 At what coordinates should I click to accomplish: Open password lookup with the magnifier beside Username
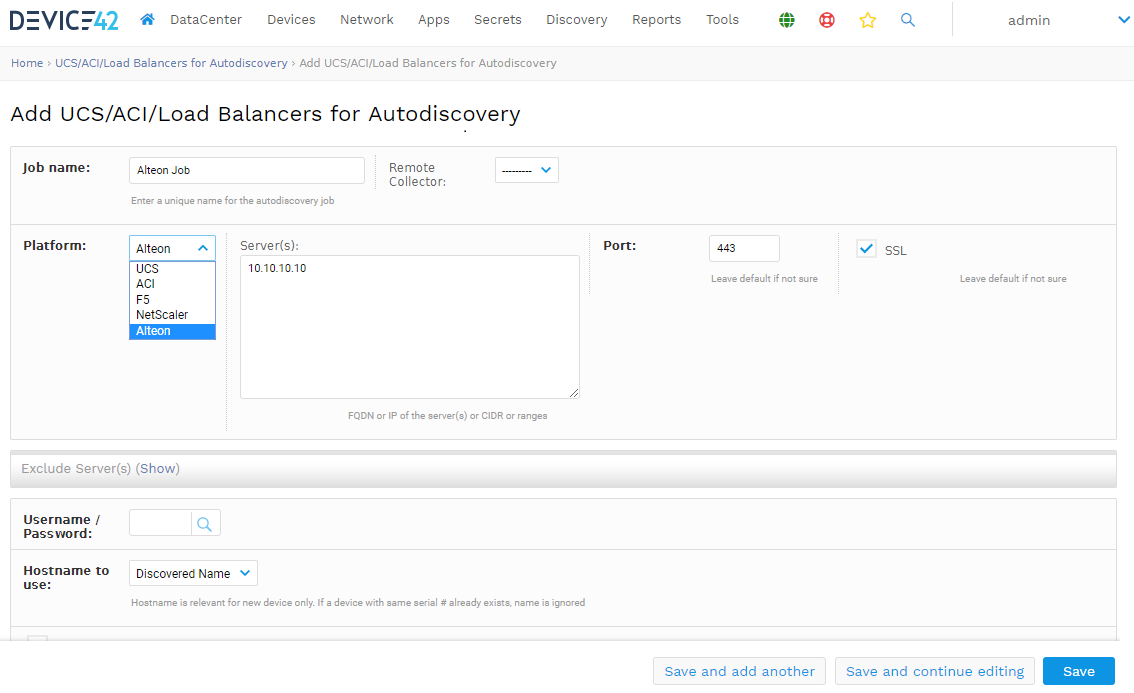click(205, 522)
